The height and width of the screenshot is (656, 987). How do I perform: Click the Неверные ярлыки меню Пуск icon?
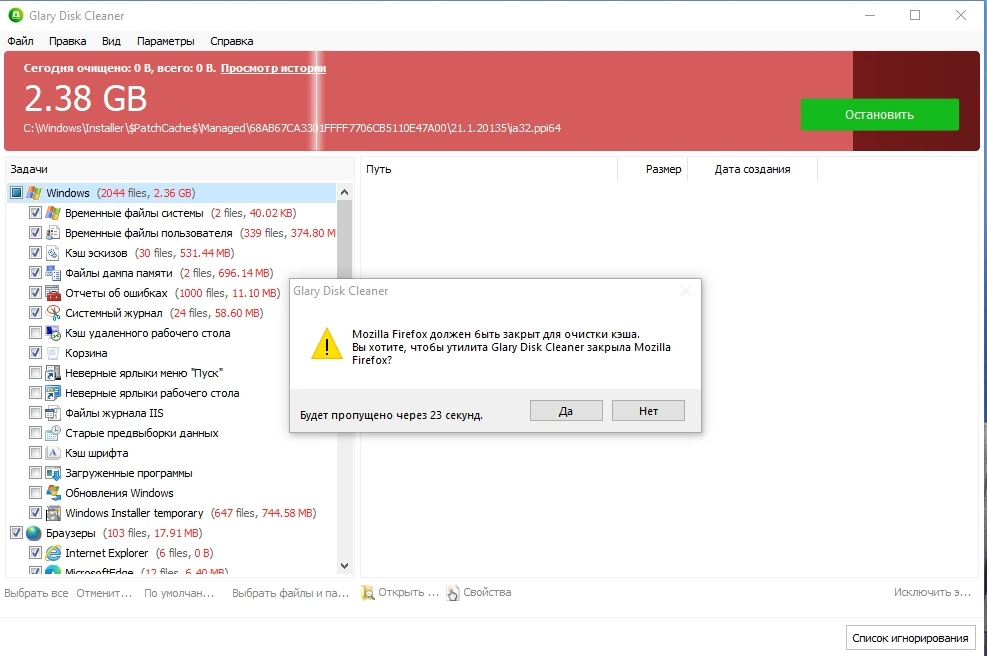[x=54, y=373]
